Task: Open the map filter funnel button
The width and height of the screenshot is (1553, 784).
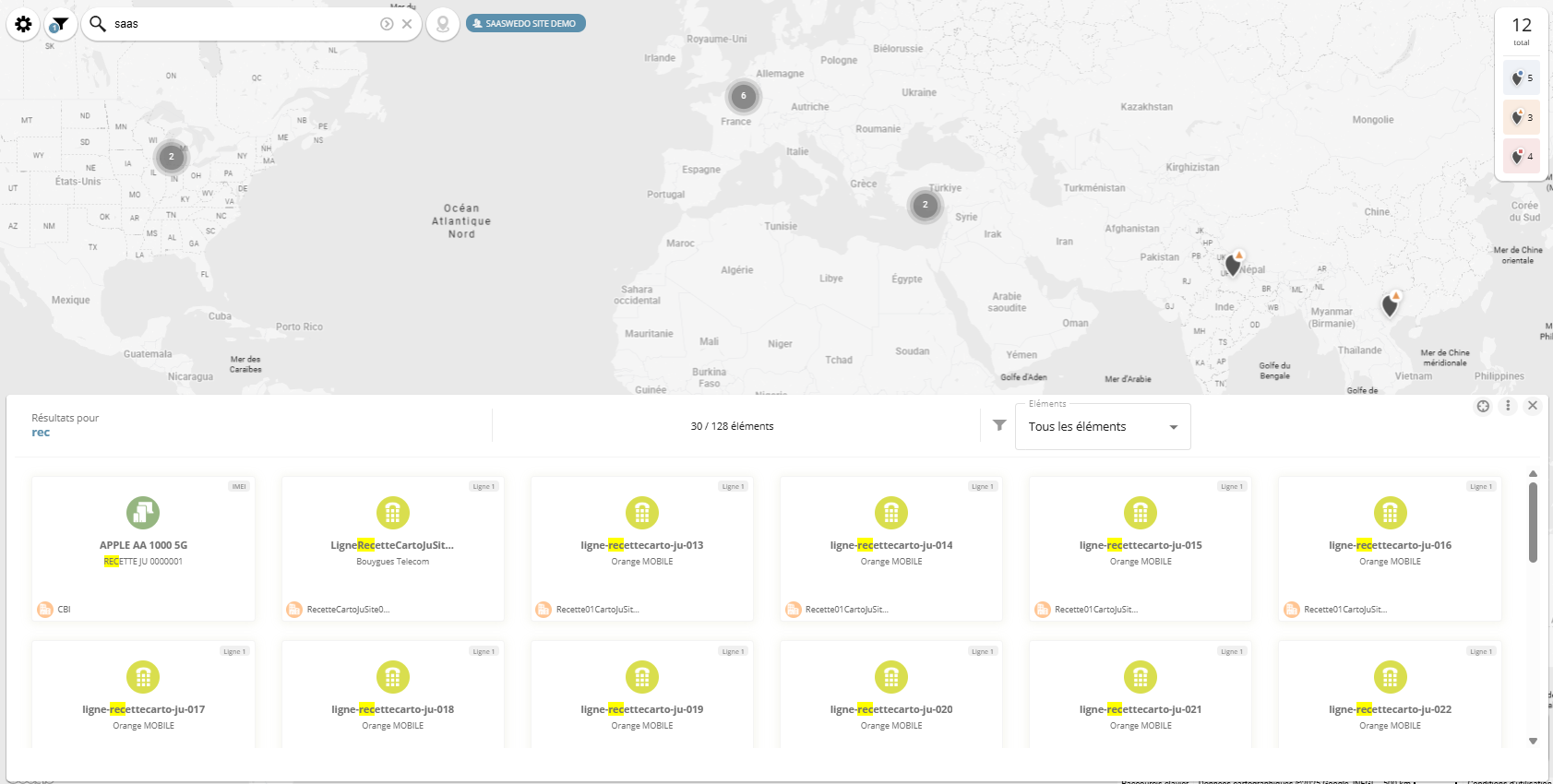Action: (60, 24)
